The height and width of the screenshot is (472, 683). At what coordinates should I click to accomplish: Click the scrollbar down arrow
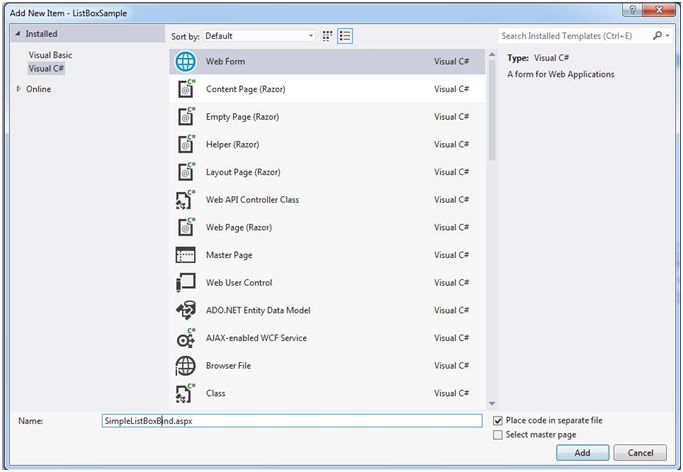(492, 404)
